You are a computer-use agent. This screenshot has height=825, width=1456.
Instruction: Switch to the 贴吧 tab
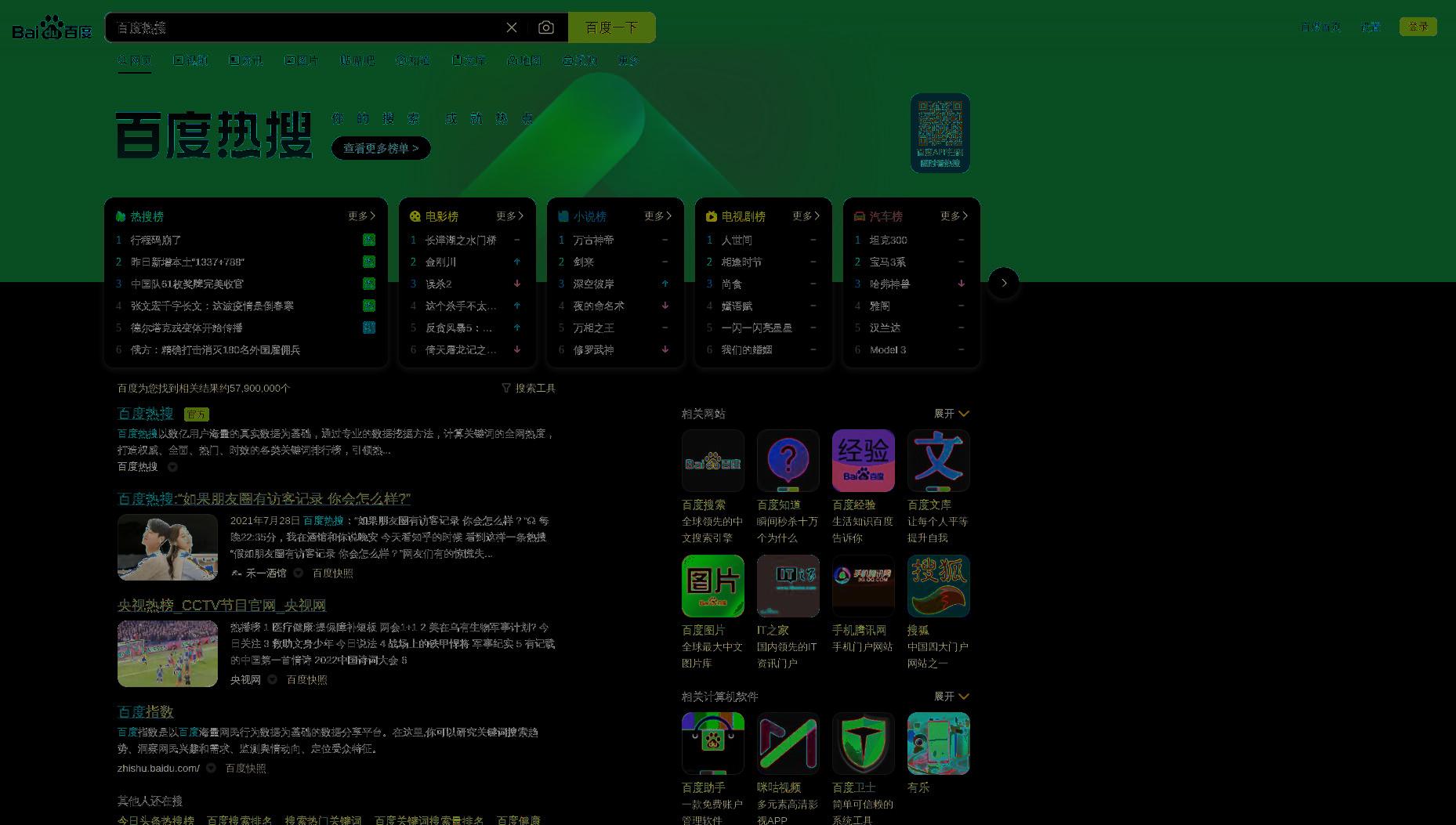(357, 60)
